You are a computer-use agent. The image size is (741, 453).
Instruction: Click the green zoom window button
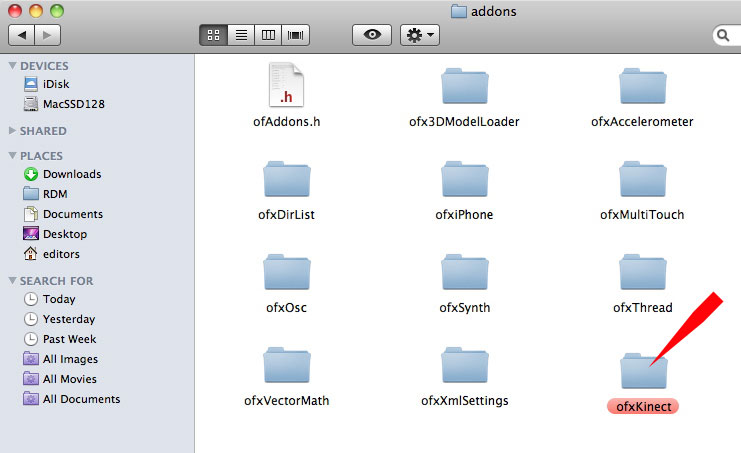coord(57,11)
